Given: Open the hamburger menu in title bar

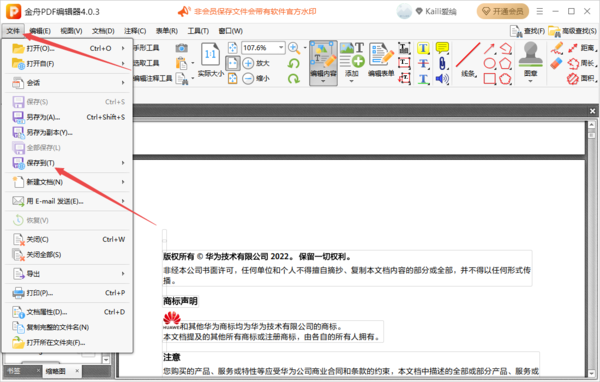Looking at the screenshot, I should [x=540, y=11].
